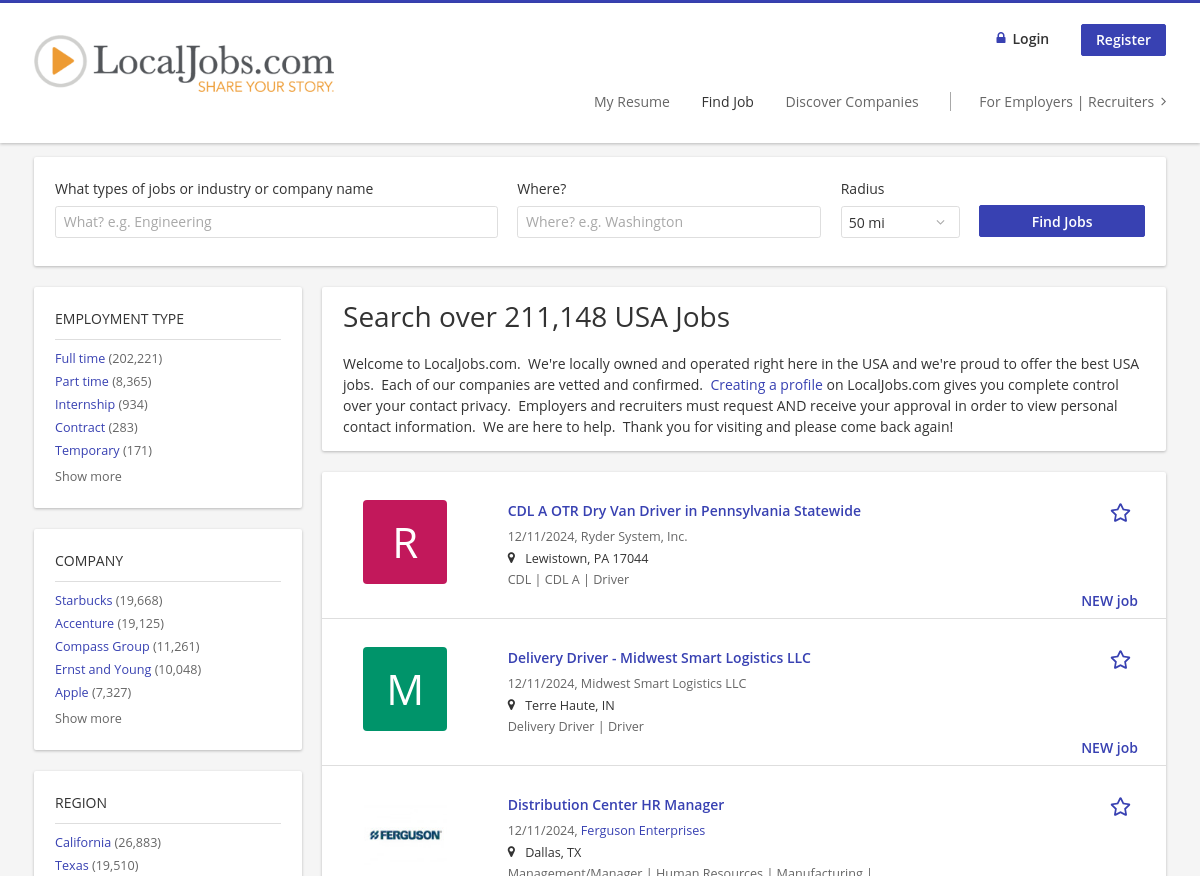Open the My Resume menu item

[x=632, y=102]
